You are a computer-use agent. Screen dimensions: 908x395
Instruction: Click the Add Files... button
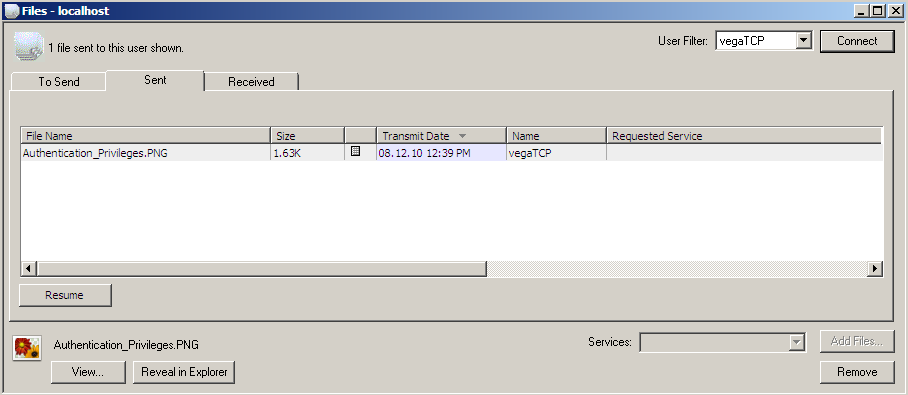(x=857, y=342)
